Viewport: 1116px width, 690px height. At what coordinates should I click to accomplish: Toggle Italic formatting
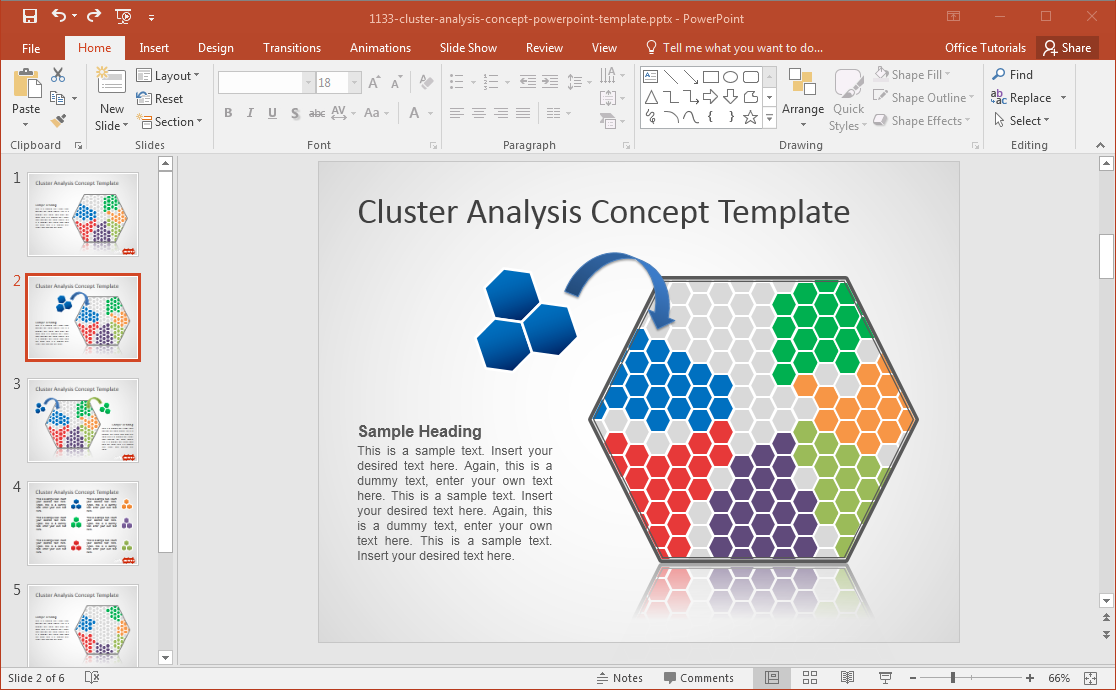click(250, 113)
